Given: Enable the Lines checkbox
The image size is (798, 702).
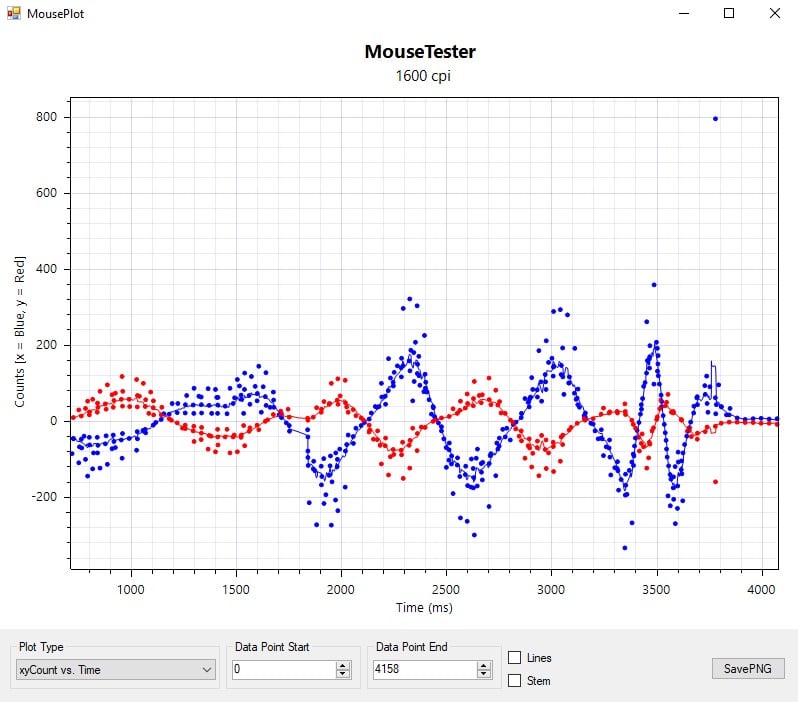Looking at the screenshot, I should 515,658.
